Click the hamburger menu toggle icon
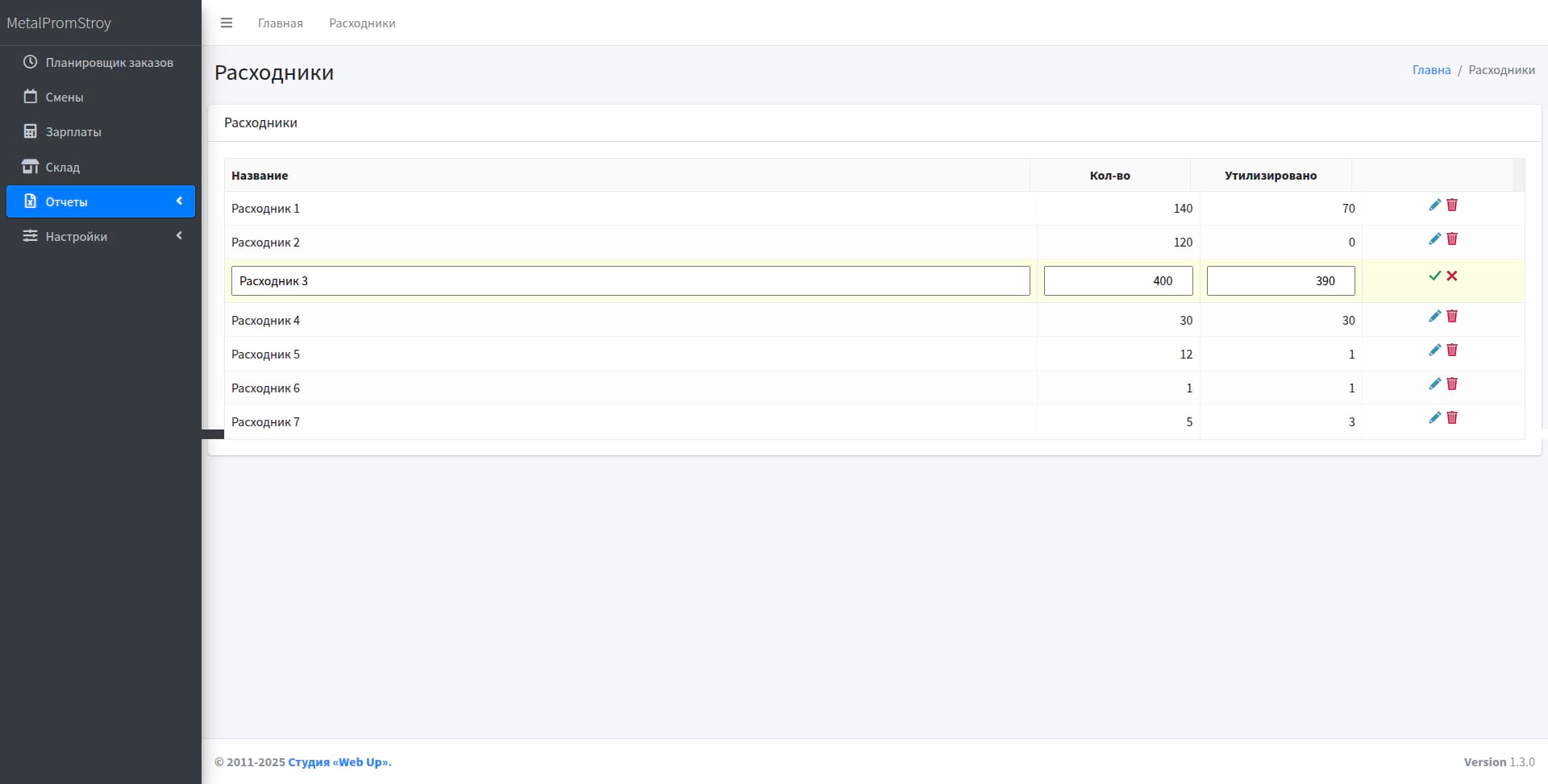1548x784 pixels. [x=227, y=23]
